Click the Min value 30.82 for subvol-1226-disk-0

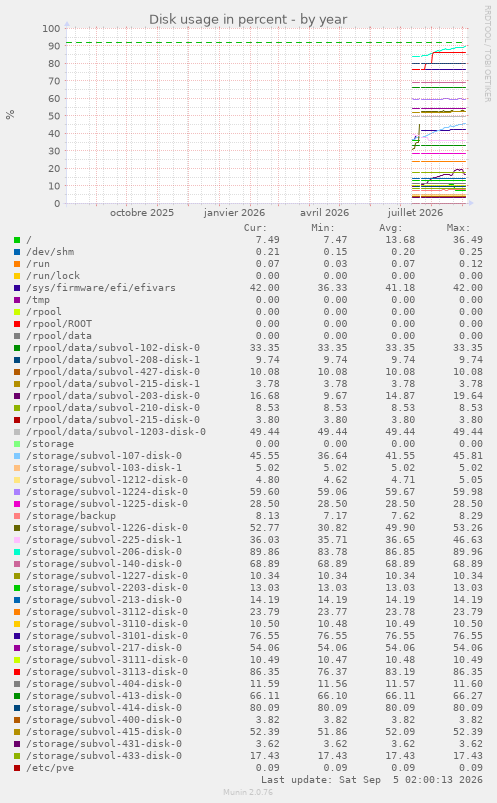(x=333, y=528)
